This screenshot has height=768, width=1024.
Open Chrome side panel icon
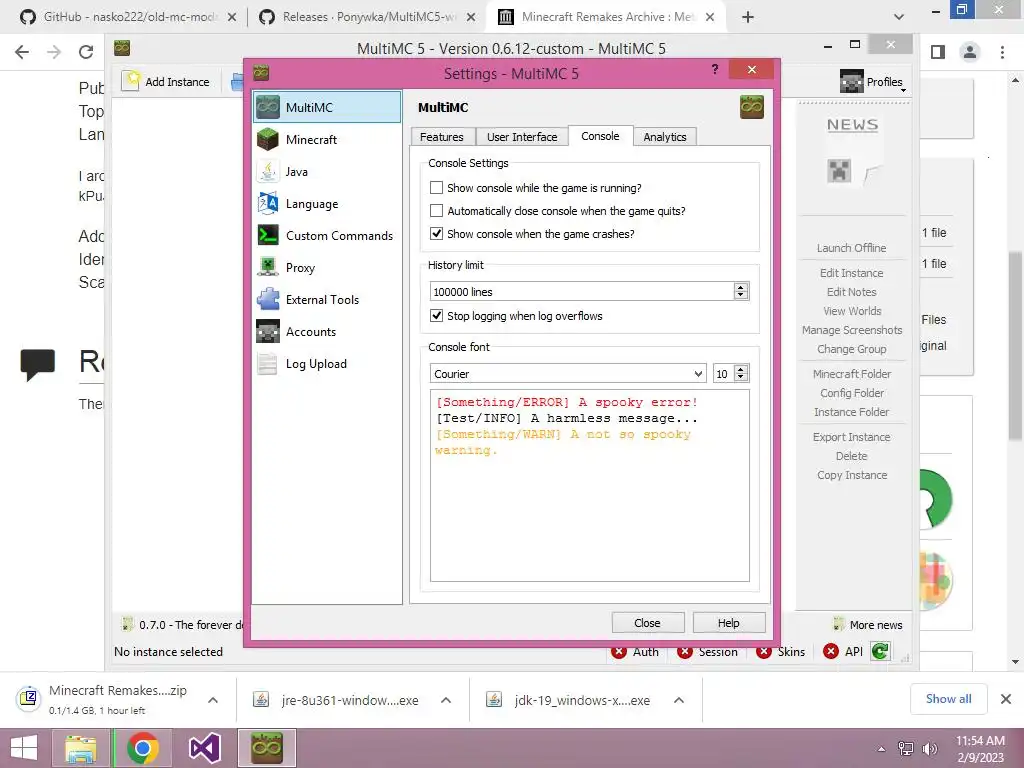tap(938, 52)
